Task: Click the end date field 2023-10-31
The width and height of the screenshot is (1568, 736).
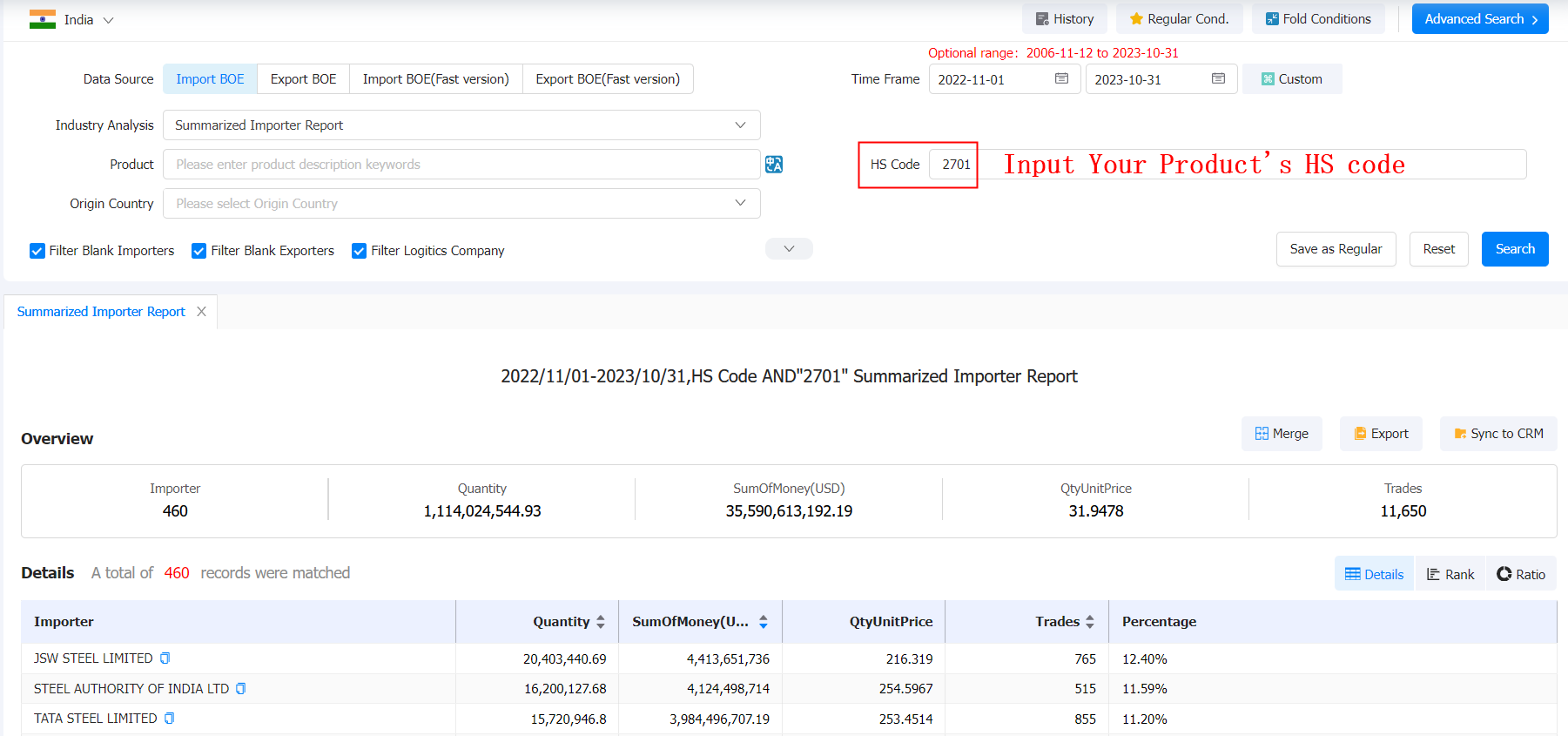Action: click(x=1161, y=79)
